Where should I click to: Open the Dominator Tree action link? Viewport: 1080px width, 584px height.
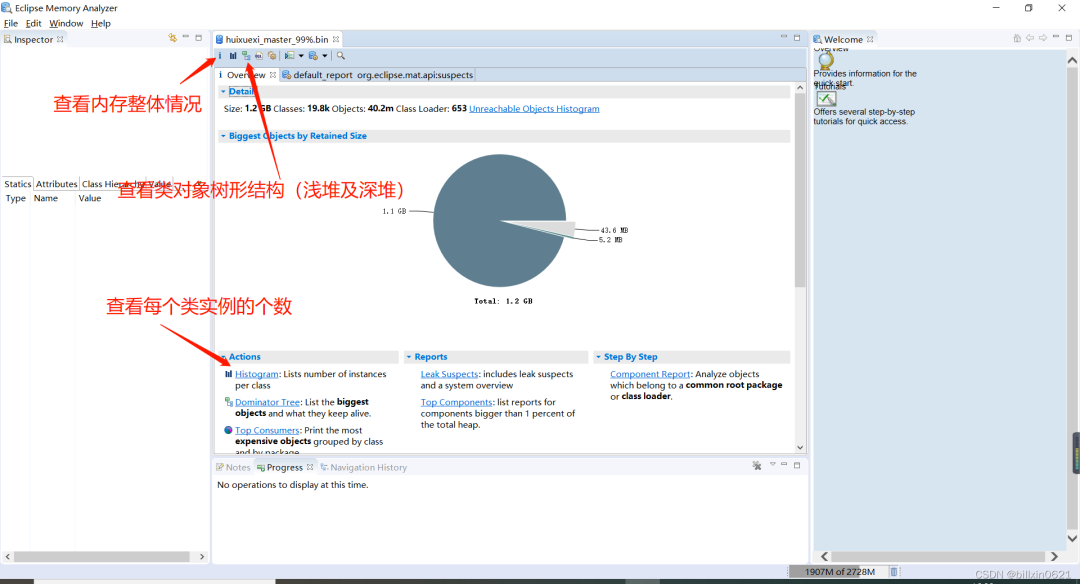coord(267,402)
